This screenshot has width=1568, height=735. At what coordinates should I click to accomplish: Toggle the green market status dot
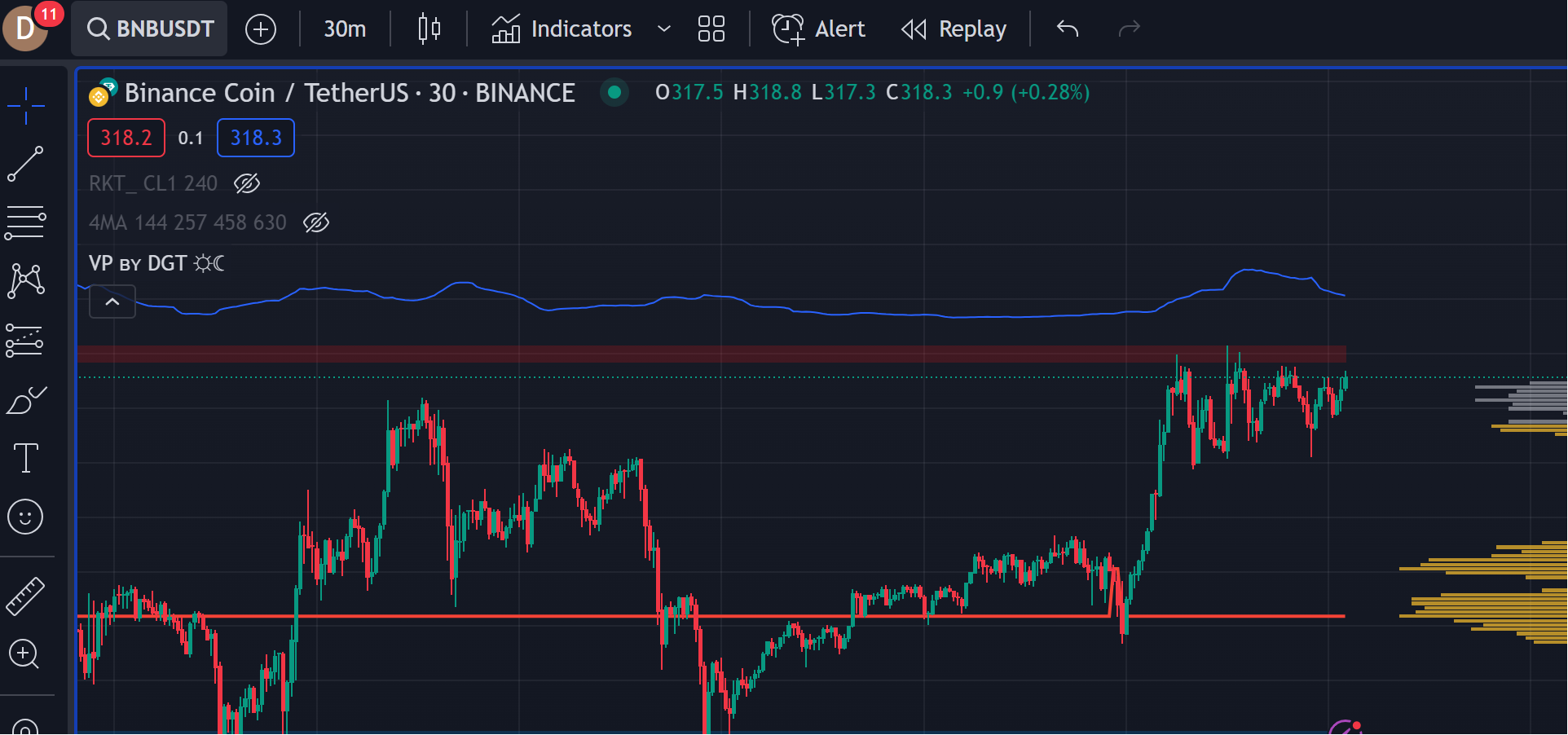click(x=614, y=93)
